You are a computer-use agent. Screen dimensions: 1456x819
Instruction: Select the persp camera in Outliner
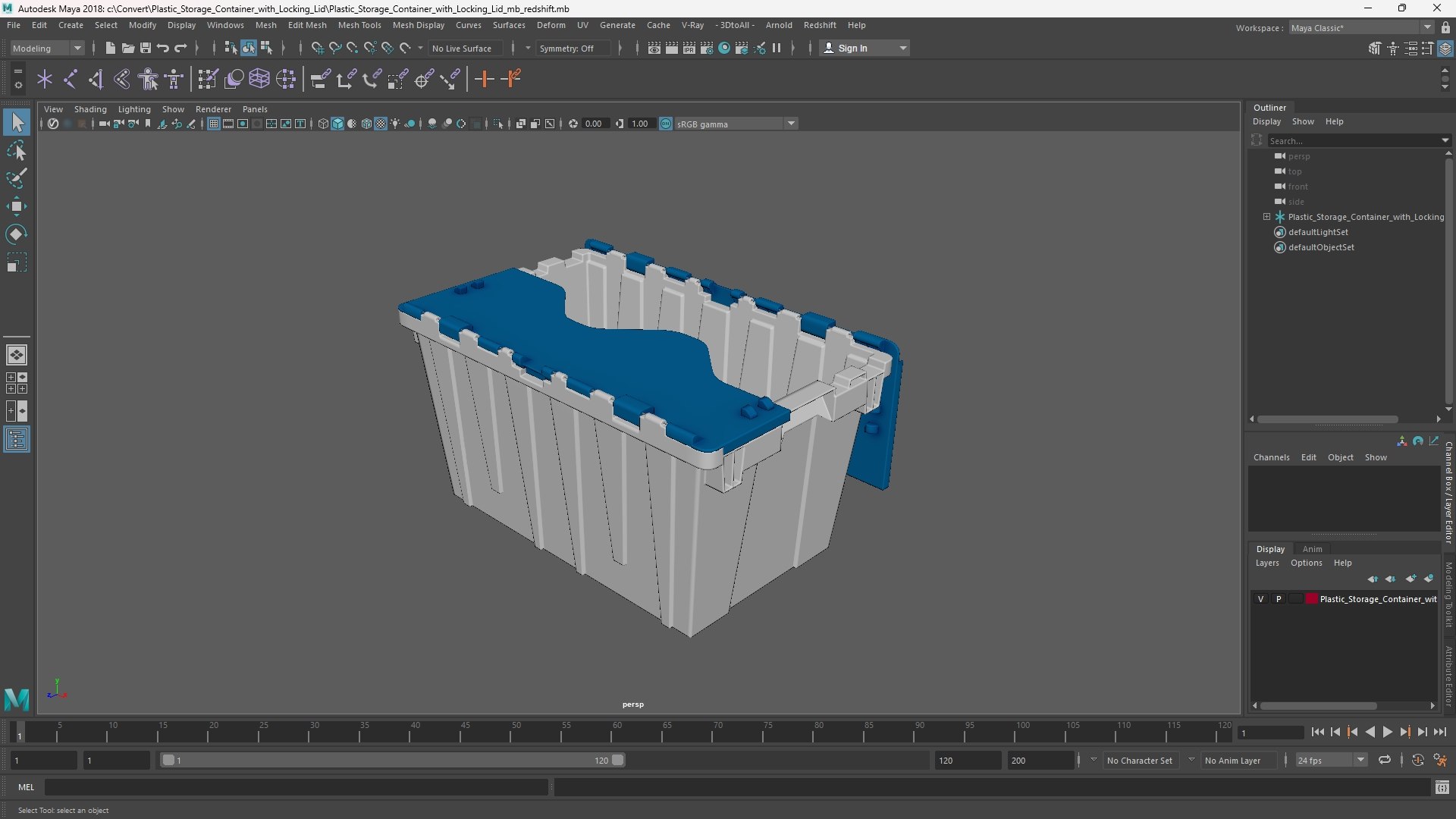[x=1298, y=156]
